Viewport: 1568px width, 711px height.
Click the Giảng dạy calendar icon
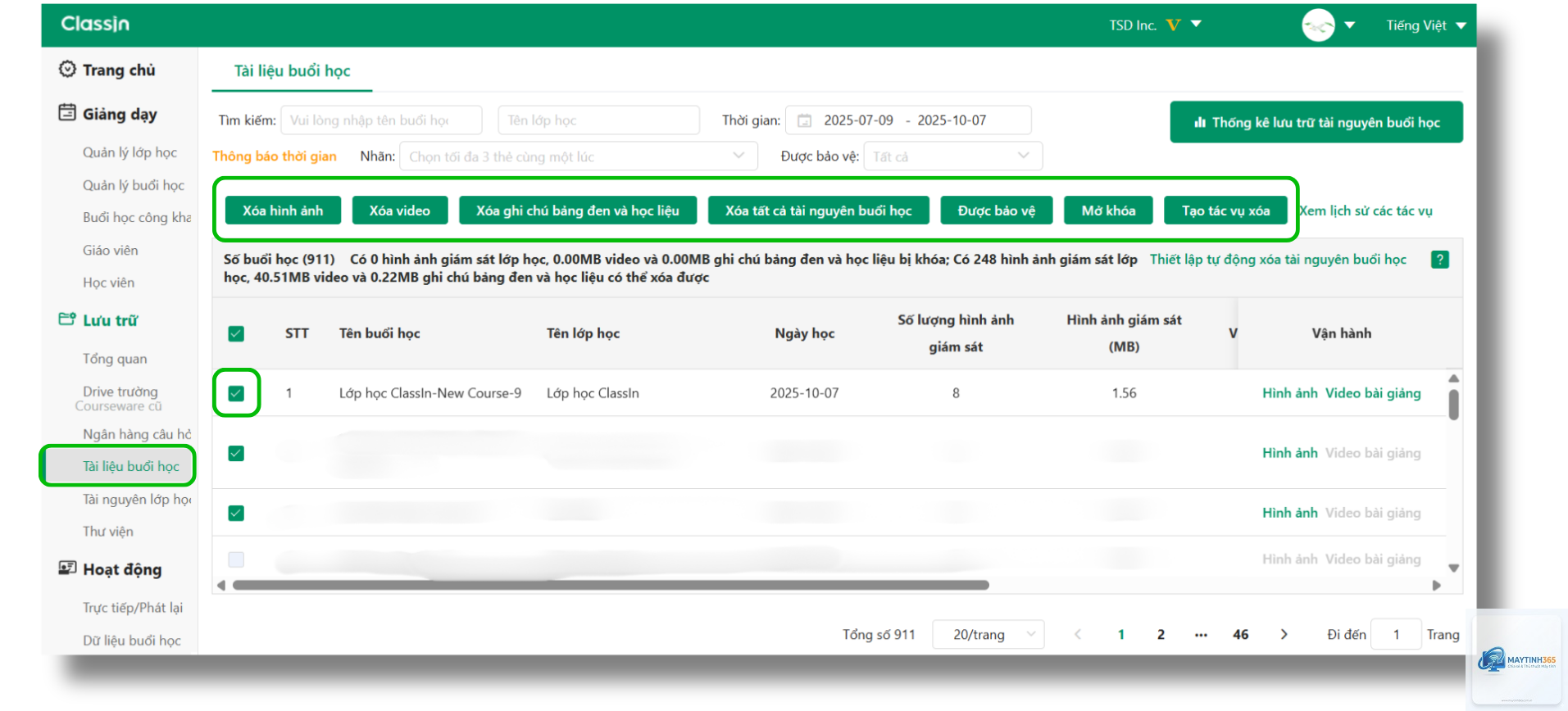[x=67, y=113]
